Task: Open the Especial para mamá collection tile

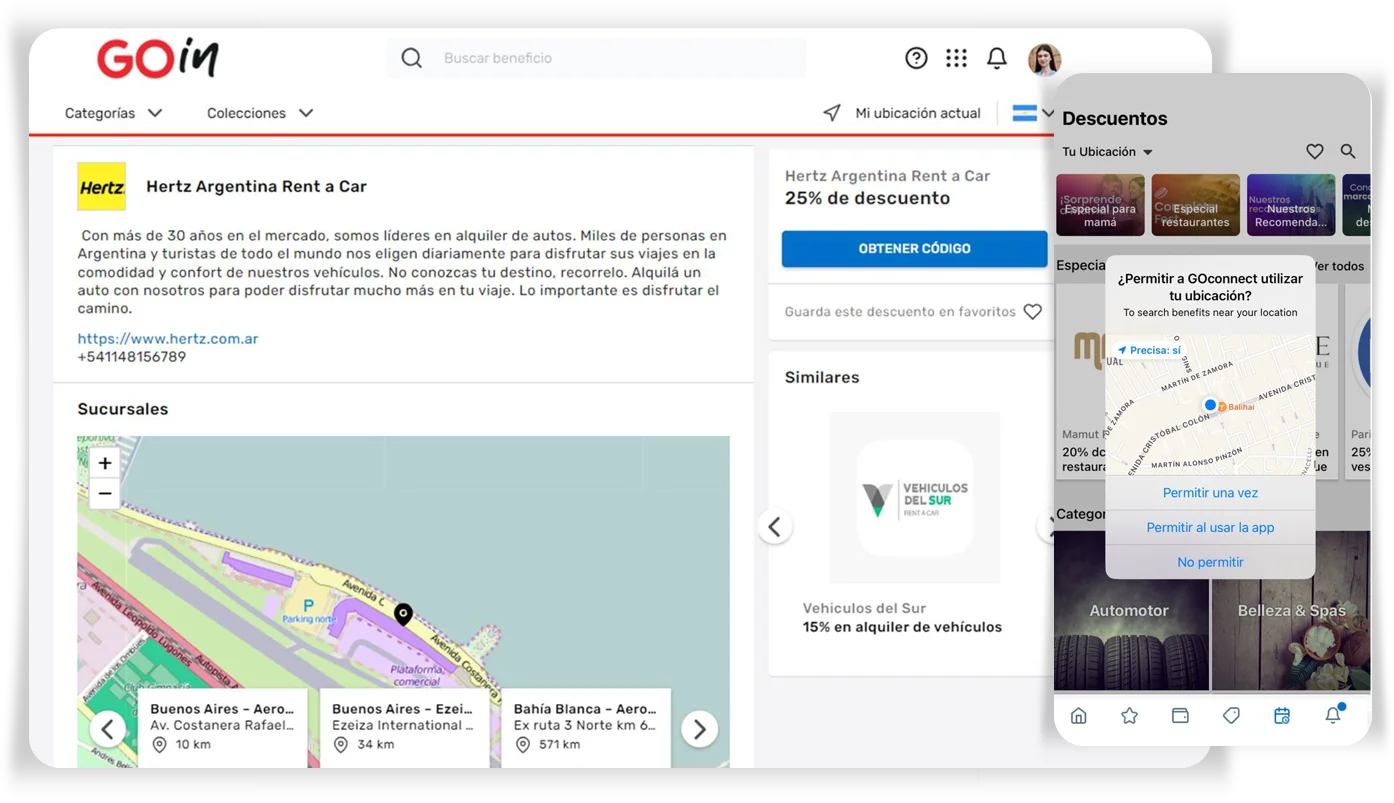Action: pos(1100,205)
